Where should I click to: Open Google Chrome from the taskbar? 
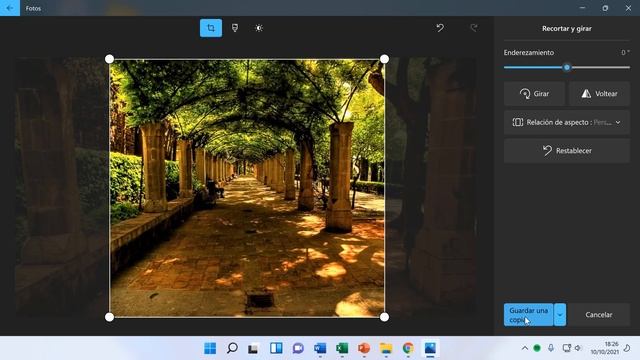click(x=408, y=348)
